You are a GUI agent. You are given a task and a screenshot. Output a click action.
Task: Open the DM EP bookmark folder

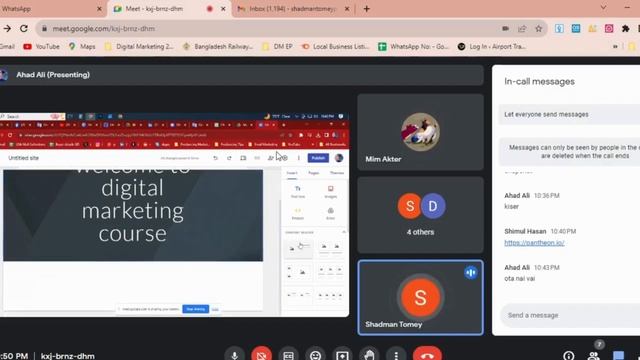point(278,47)
